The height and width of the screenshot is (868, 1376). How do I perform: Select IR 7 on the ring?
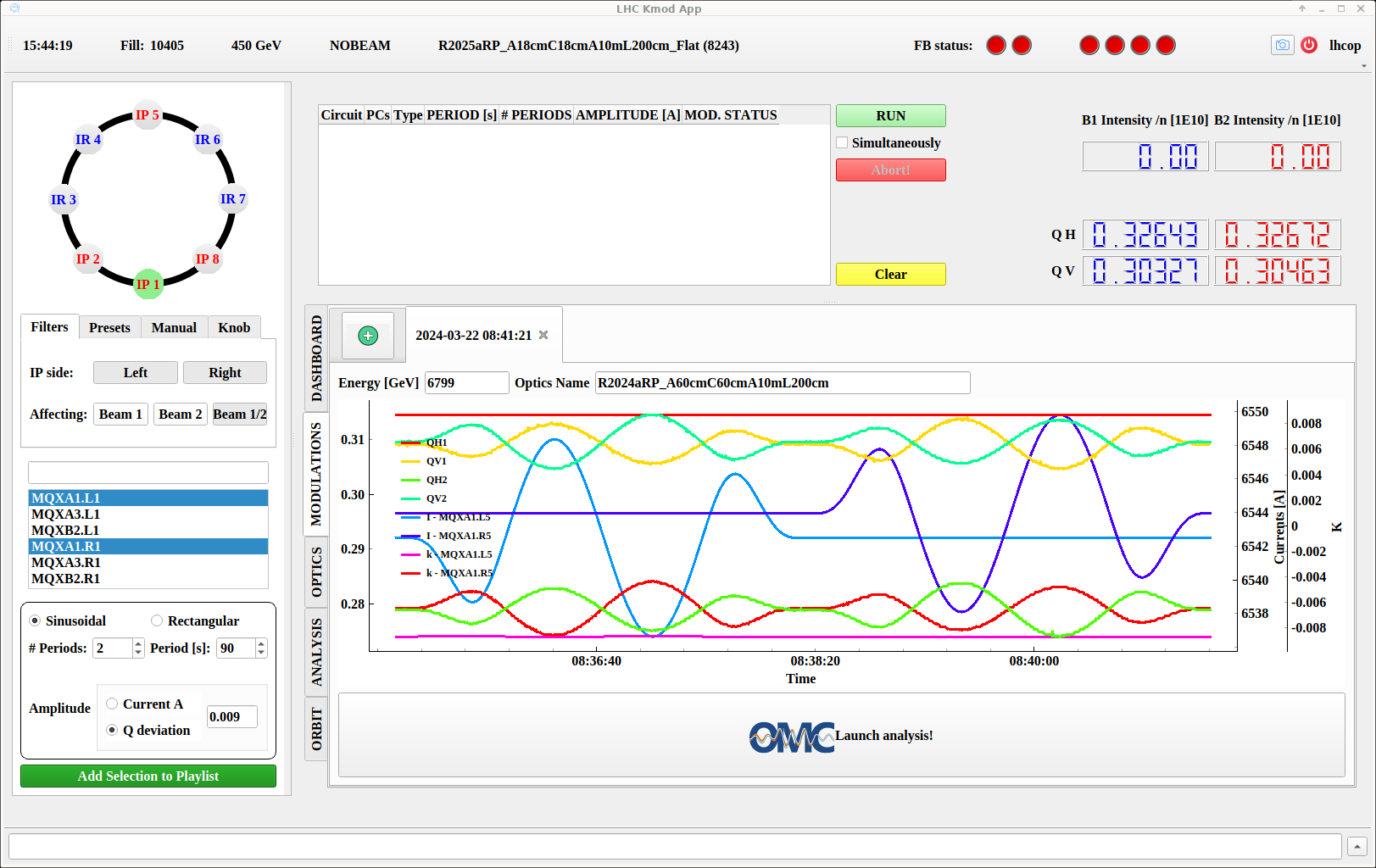click(x=232, y=198)
